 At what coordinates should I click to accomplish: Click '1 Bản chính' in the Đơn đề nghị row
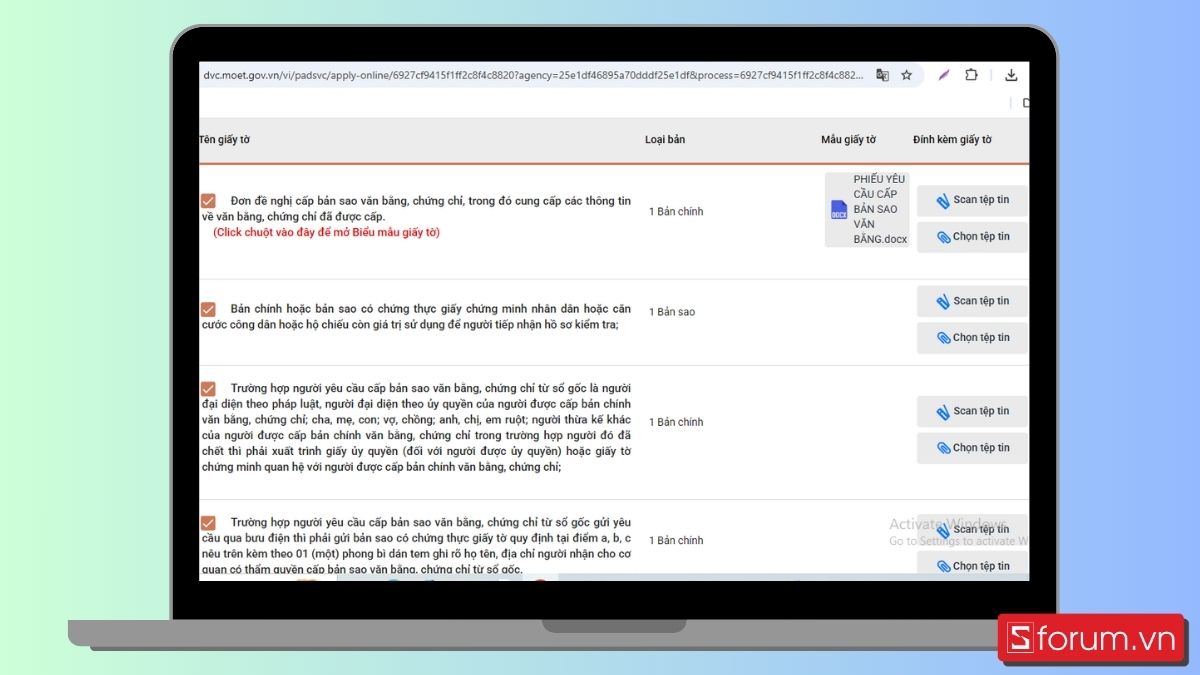coord(676,212)
